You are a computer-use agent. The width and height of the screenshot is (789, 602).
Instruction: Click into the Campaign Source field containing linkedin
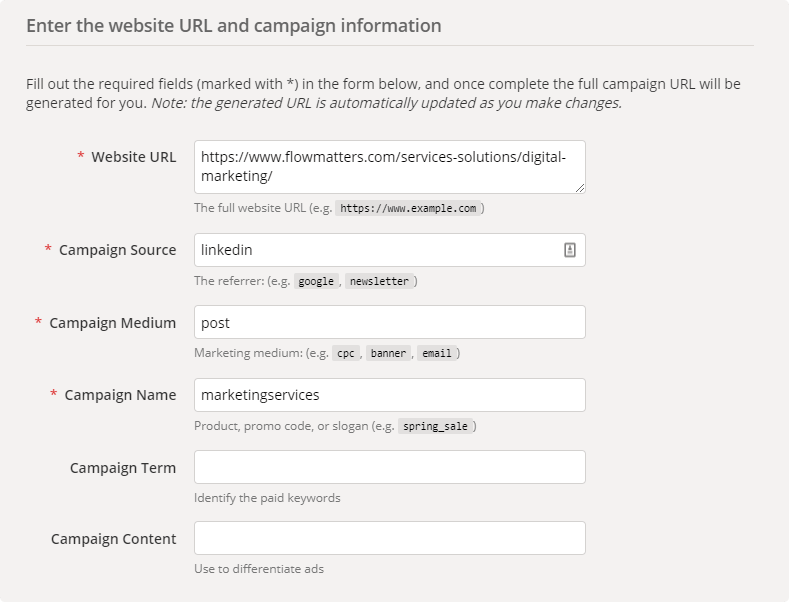click(375, 251)
